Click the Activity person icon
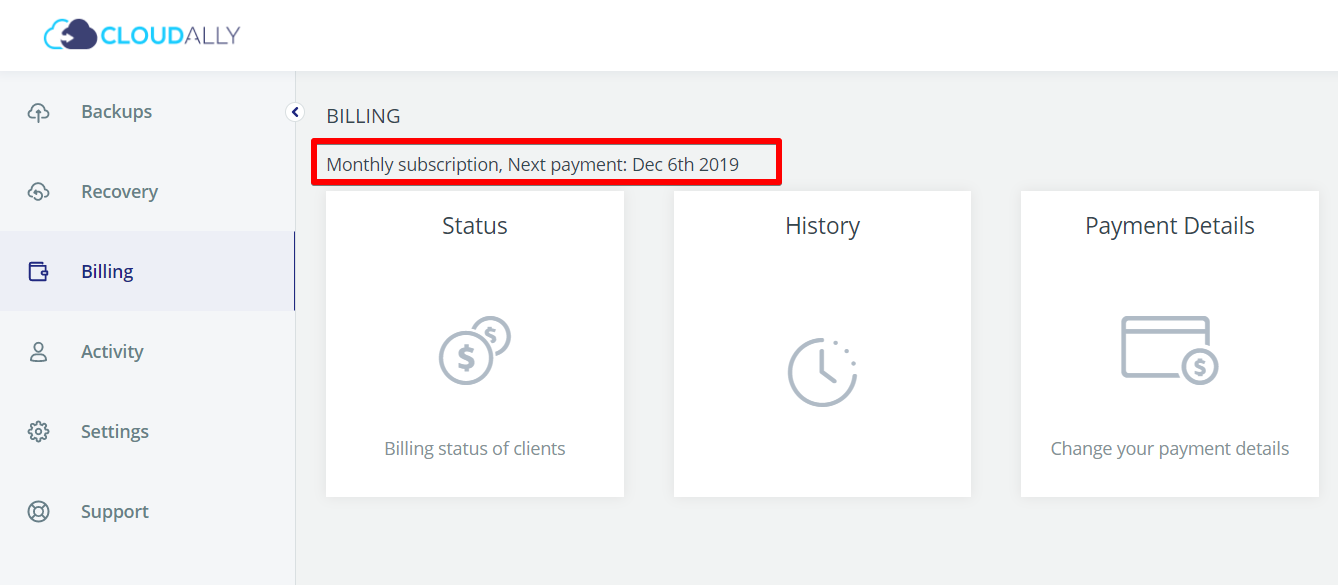The height and width of the screenshot is (585, 1338). (x=38, y=352)
